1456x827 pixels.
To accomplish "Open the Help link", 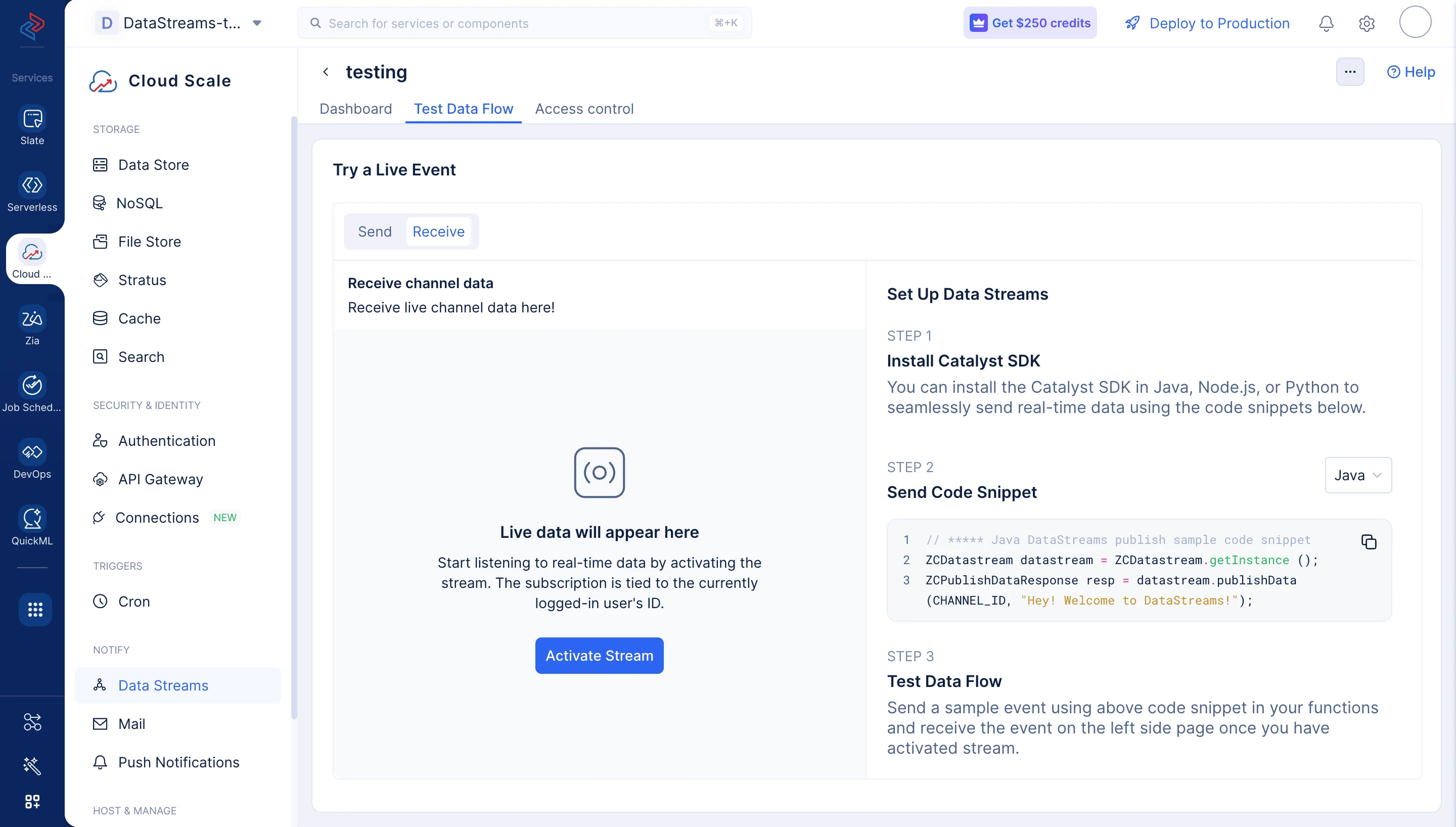I will click(x=1410, y=72).
